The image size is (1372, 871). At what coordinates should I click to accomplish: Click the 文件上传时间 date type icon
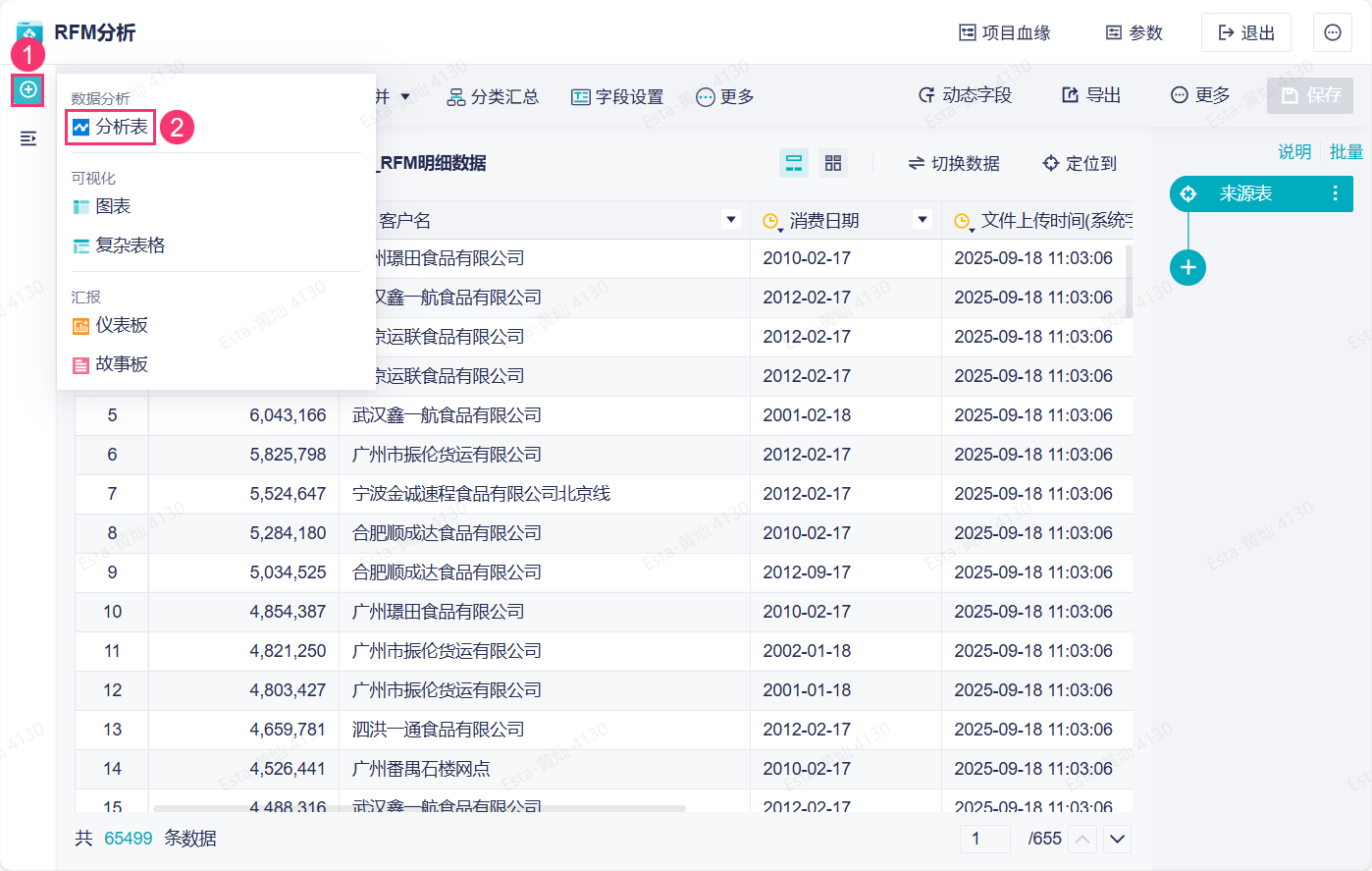coord(963,222)
